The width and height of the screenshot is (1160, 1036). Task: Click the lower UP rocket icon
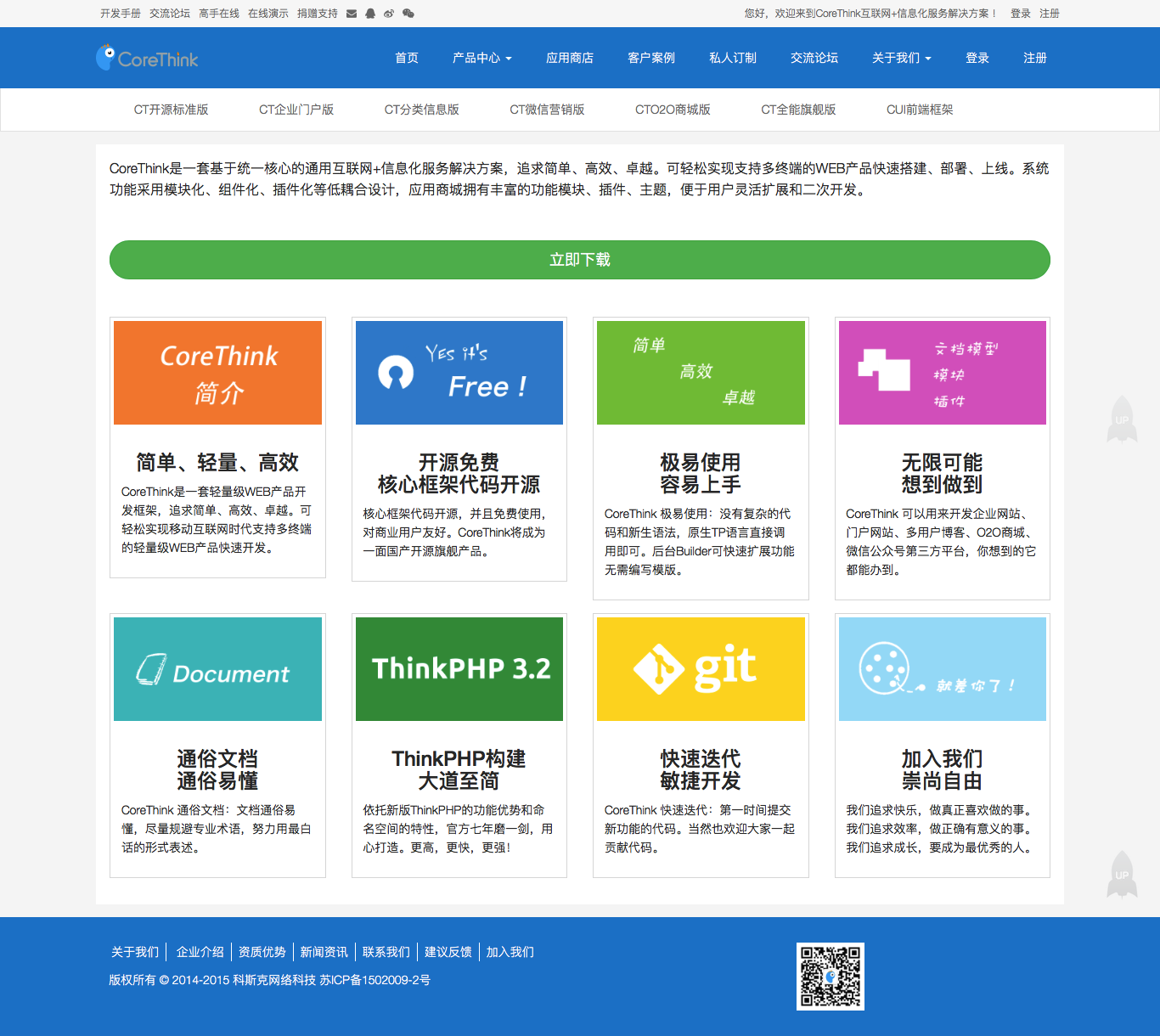pyautogui.click(x=1122, y=874)
